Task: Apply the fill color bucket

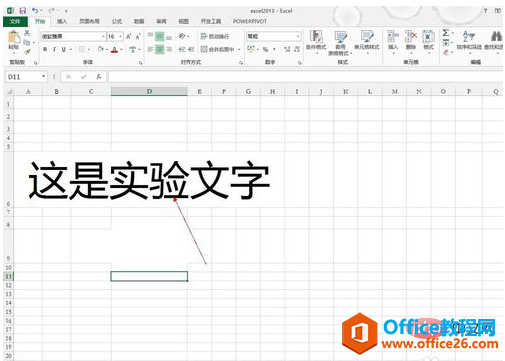Action: coord(100,49)
